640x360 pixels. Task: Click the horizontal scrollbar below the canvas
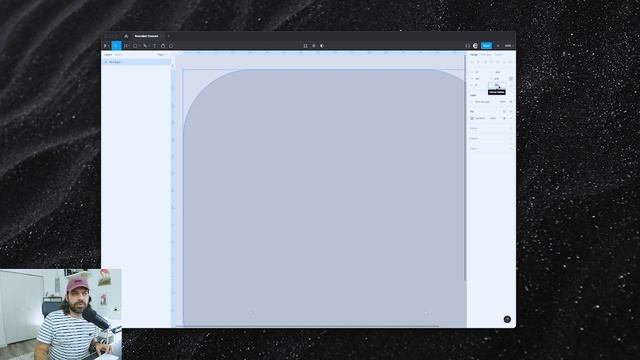pos(307,326)
